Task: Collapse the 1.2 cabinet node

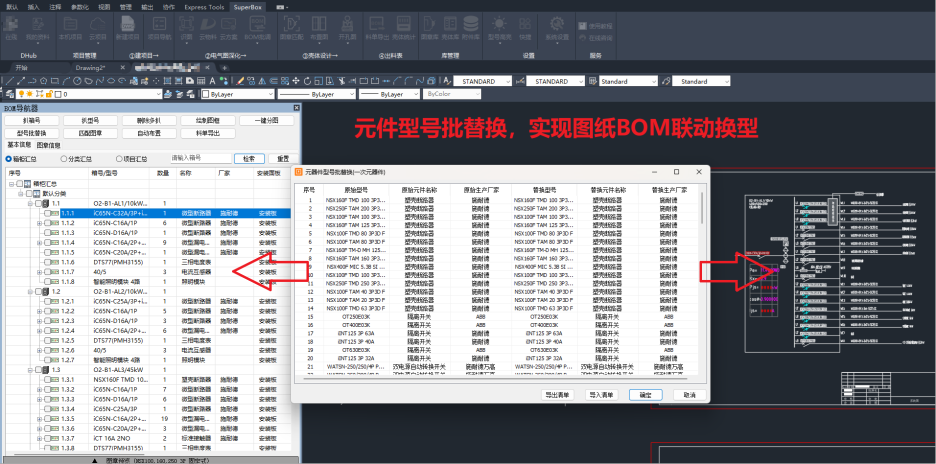Action: (x=30, y=291)
